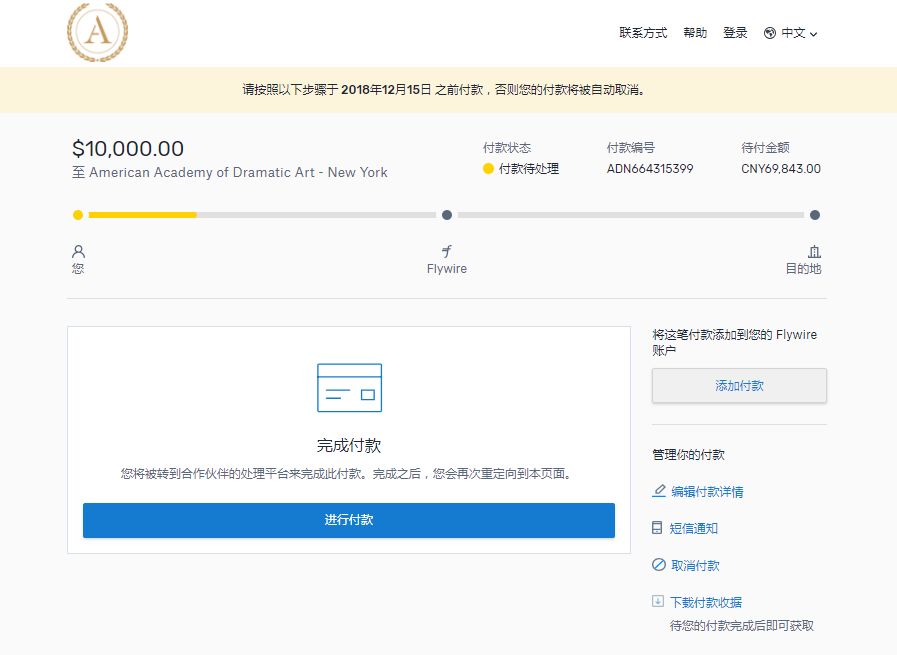The height and width of the screenshot is (655, 897).
Task: Click the 取消付款 link
Action: 694,565
